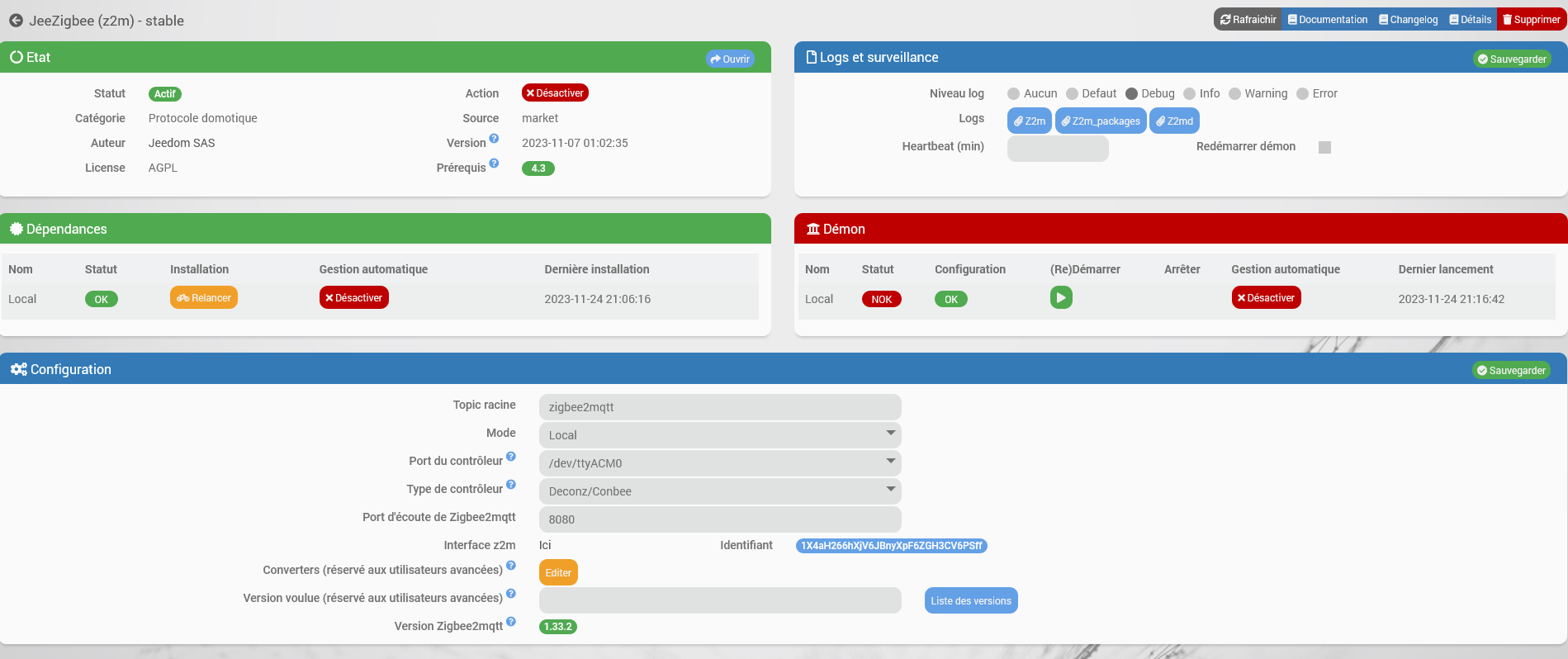The height and width of the screenshot is (659, 1568).
Task: Click help icon next to Version Zigbee2mqtt
Action: point(511,622)
